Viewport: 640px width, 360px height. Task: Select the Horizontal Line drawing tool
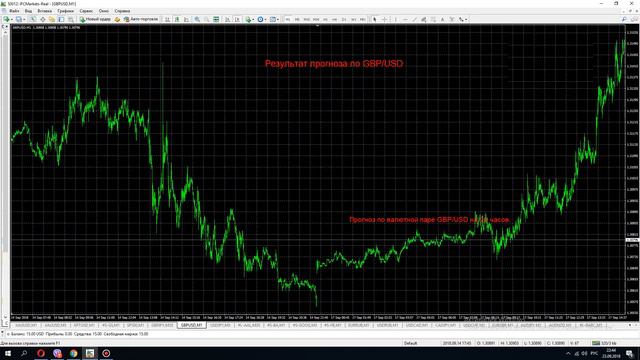coord(405,19)
